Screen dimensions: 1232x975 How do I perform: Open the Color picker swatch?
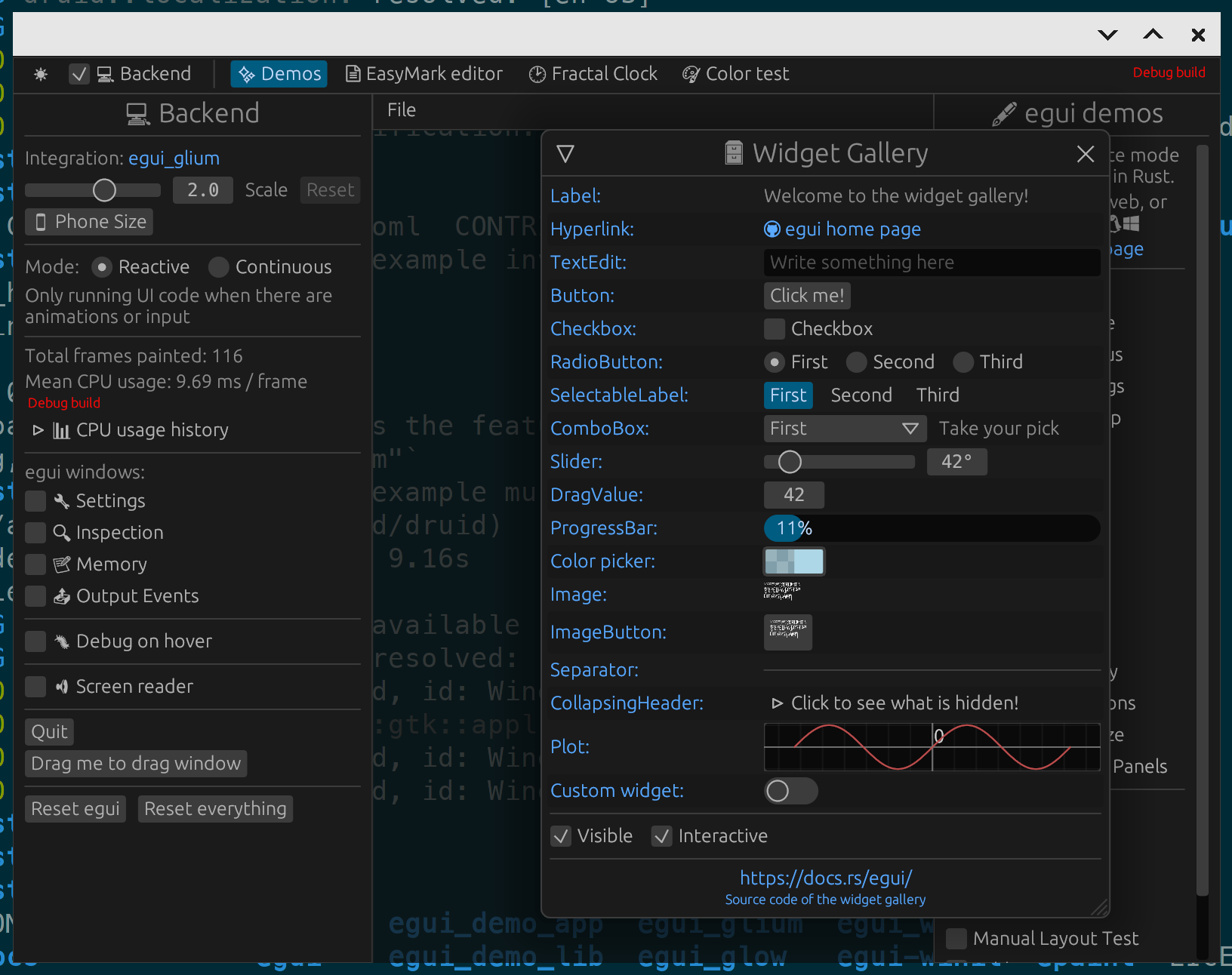pyautogui.click(x=793, y=561)
